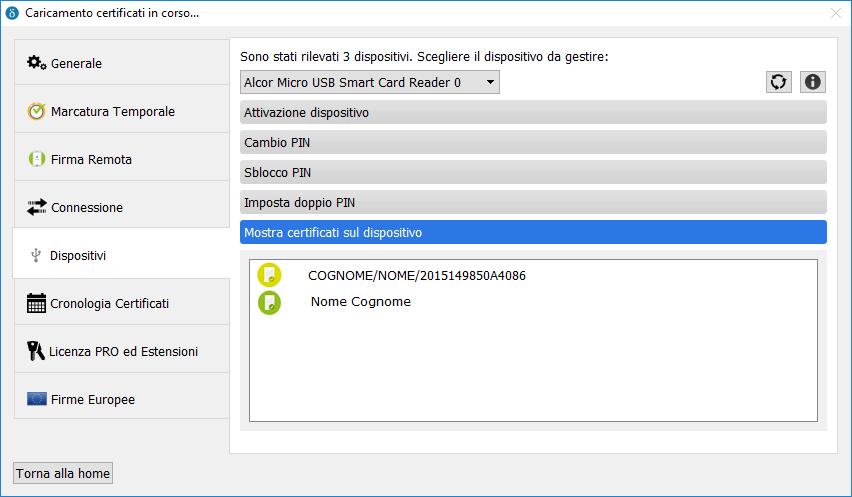Click the device info icon

[x=813, y=82]
